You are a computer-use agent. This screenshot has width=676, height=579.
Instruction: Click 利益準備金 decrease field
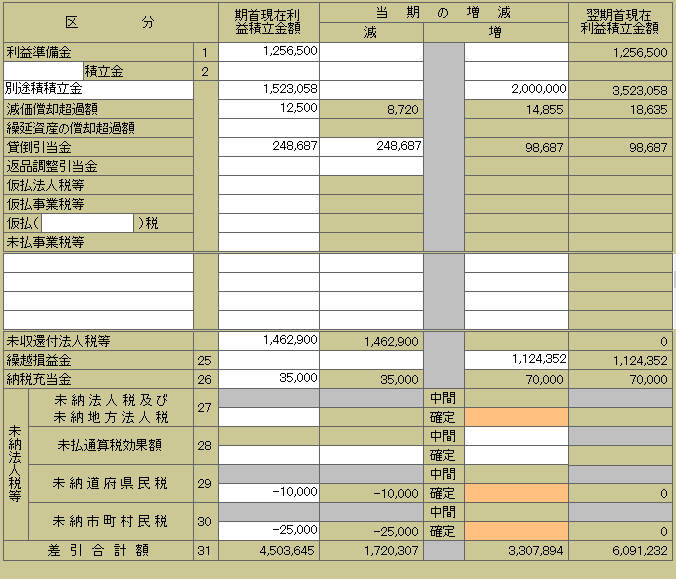click(x=371, y=52)
